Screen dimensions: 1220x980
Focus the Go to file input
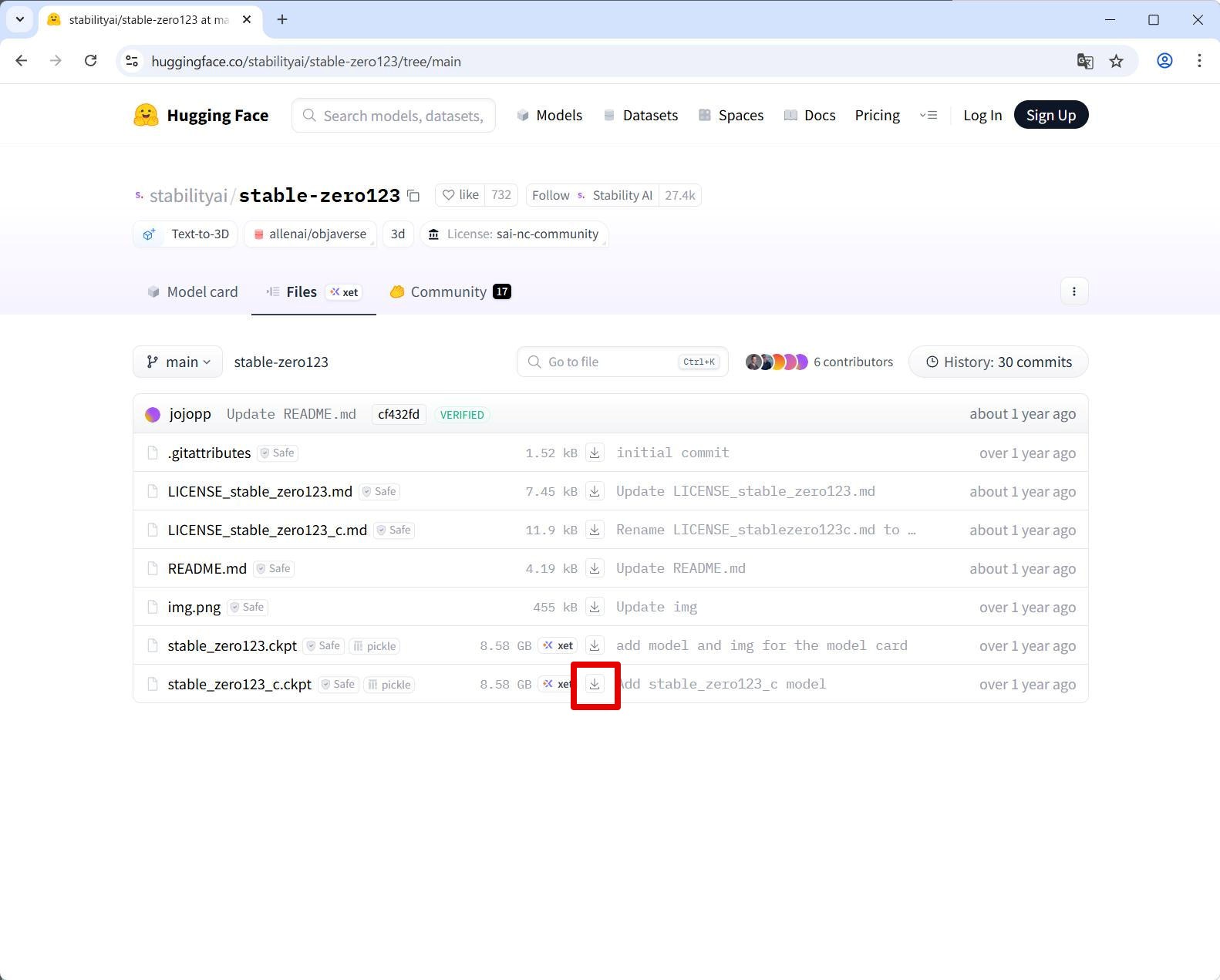point(622,362)
